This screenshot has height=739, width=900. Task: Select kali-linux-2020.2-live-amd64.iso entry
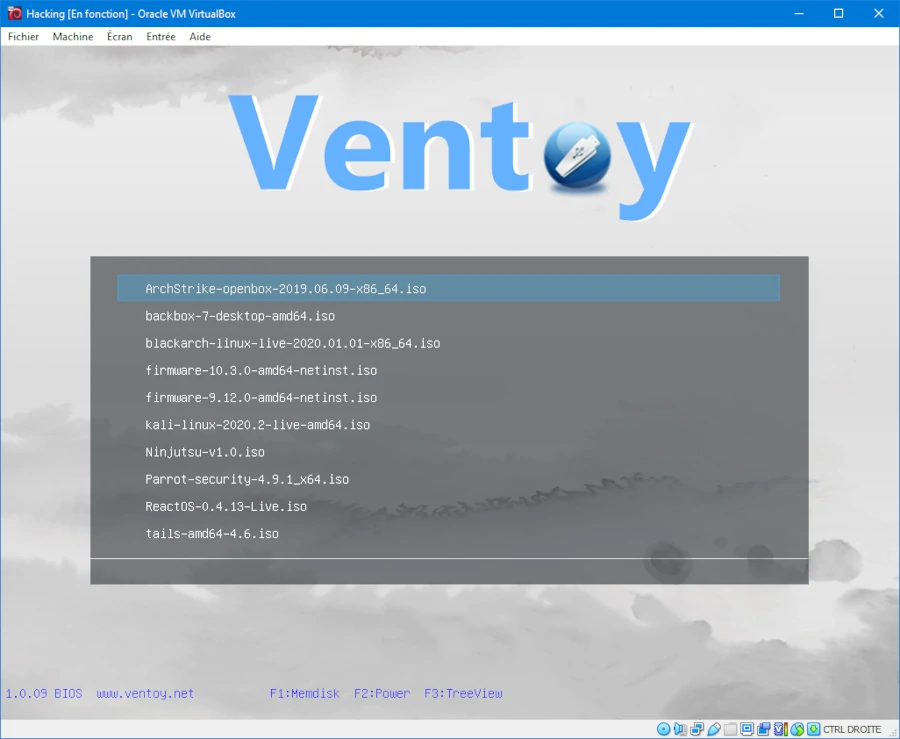[257, 425]
